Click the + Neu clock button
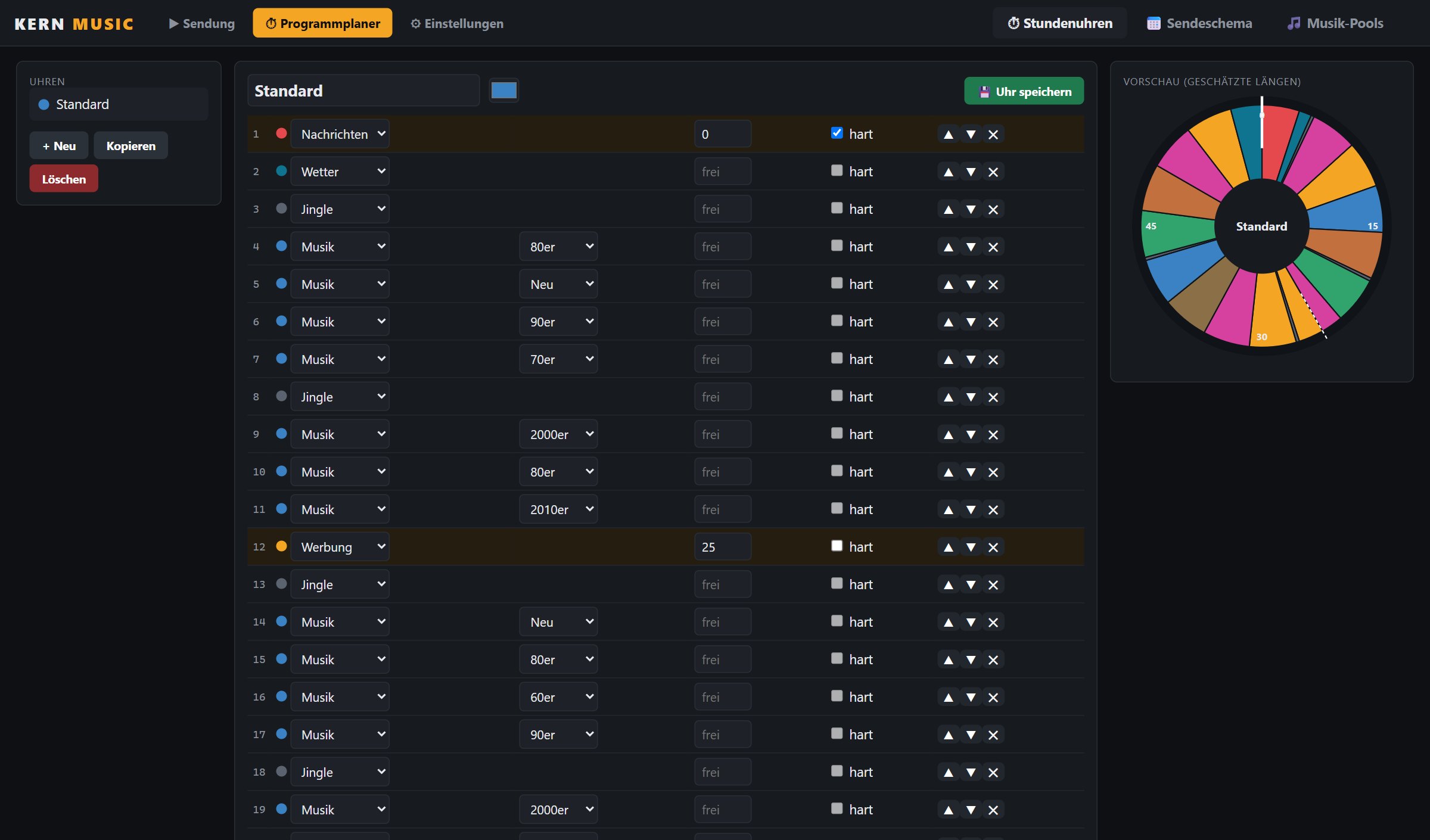 click(59, 146)
